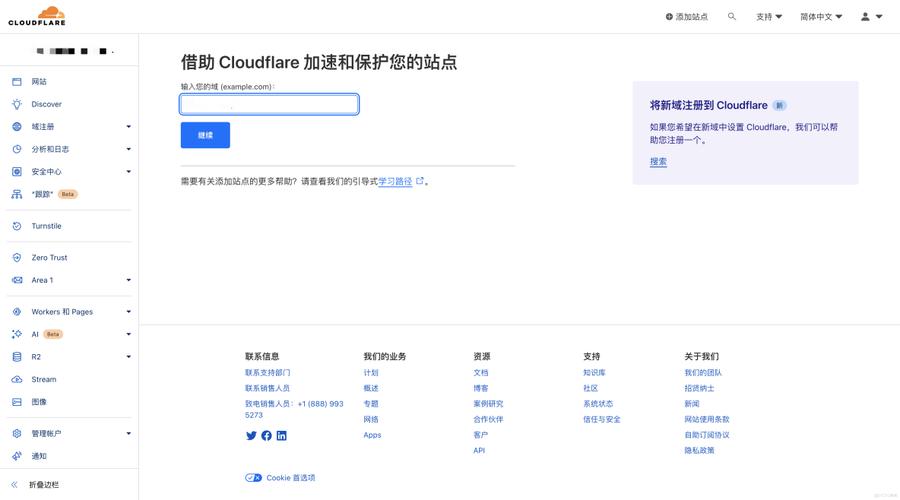Open the 网站使用条款 footer link

coord(707,419)
